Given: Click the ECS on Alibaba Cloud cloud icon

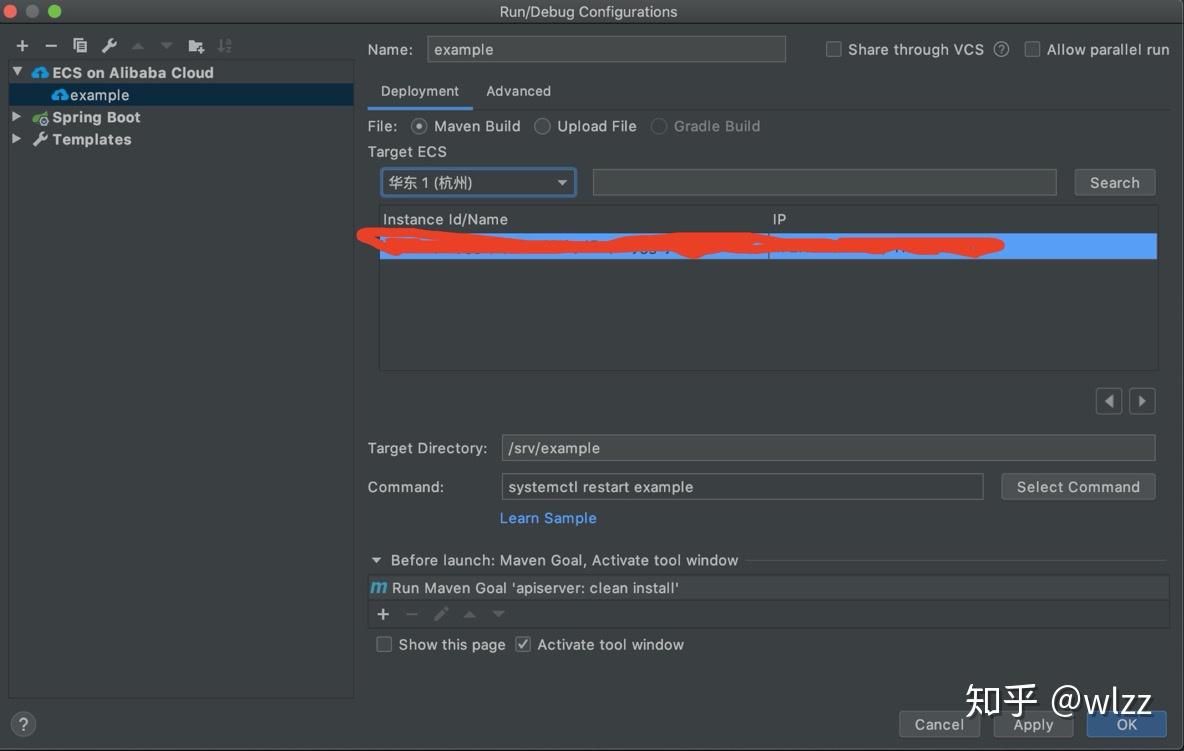Looking at the screenshot, I should [40, 73].
